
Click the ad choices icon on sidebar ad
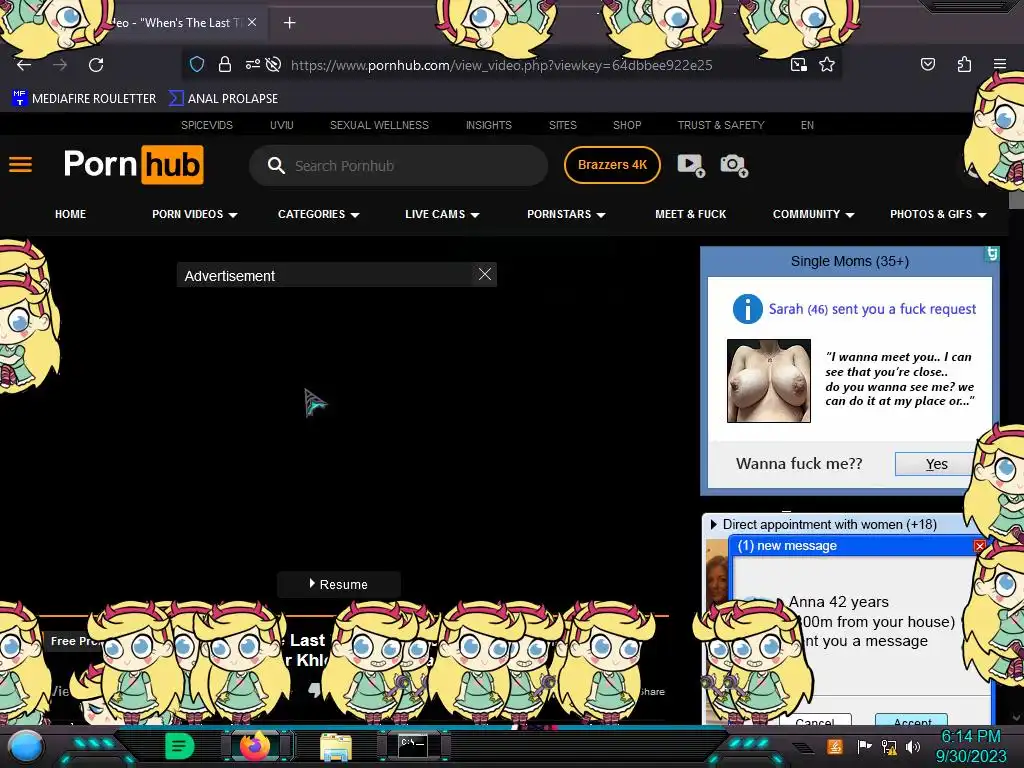click(x=991, y=254)
